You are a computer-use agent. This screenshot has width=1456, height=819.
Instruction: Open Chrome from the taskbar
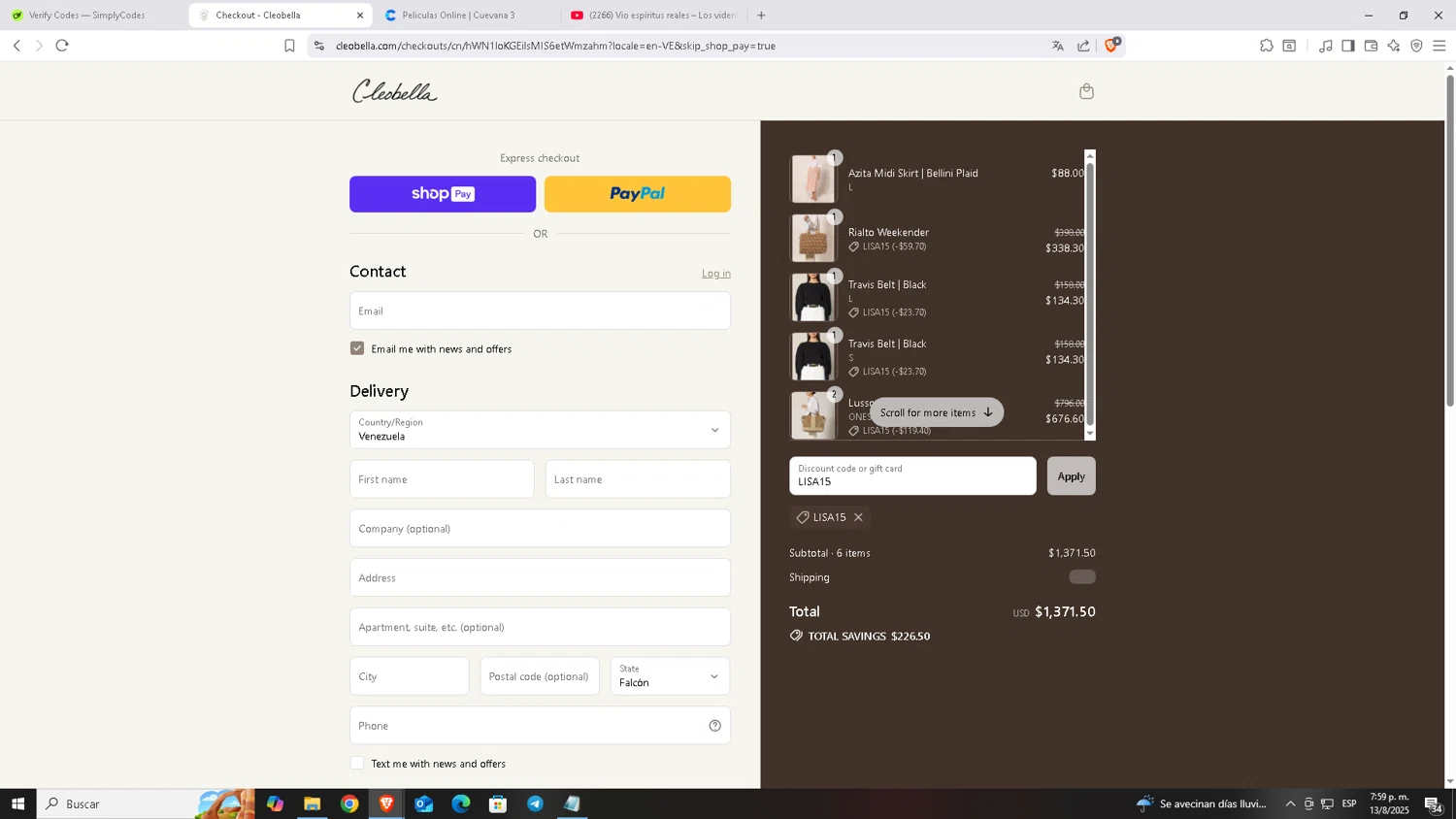tap(349, 803)
